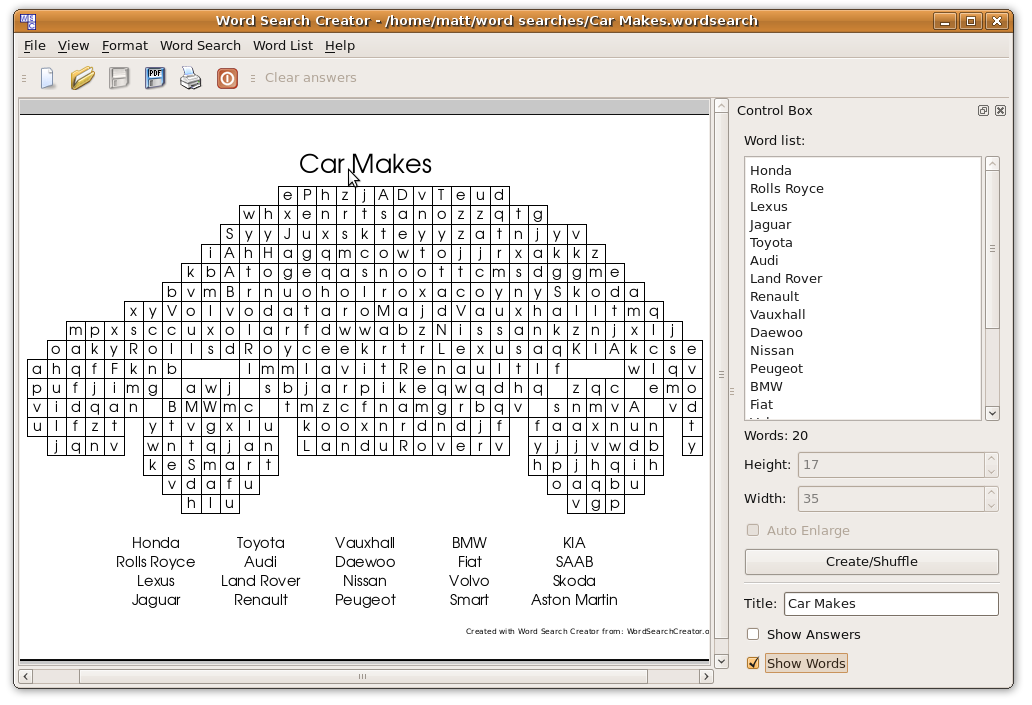
Task: Export the word search as PDF
Action: (x=155, y=77)
